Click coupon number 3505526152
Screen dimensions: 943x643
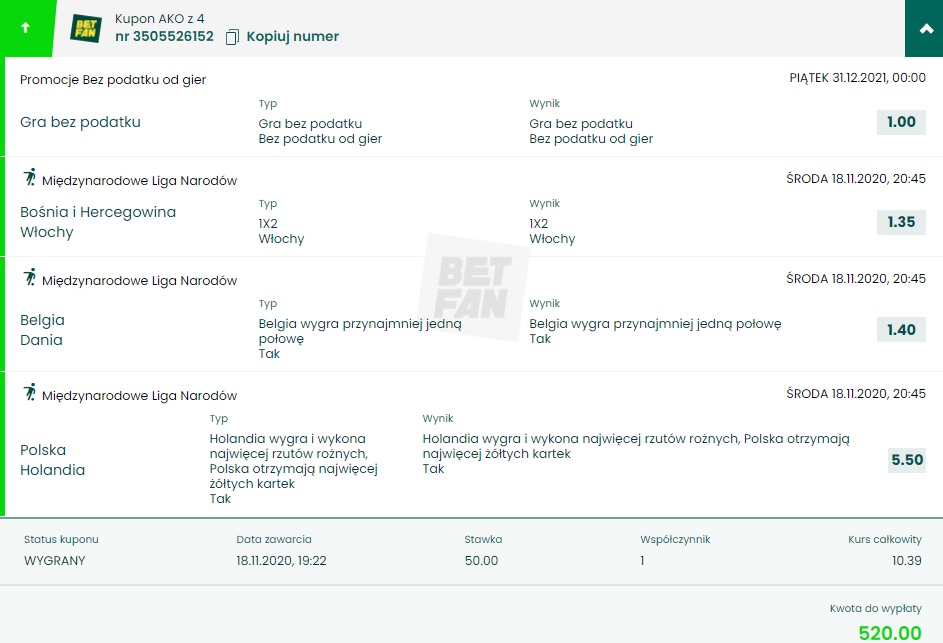point(164,37)
